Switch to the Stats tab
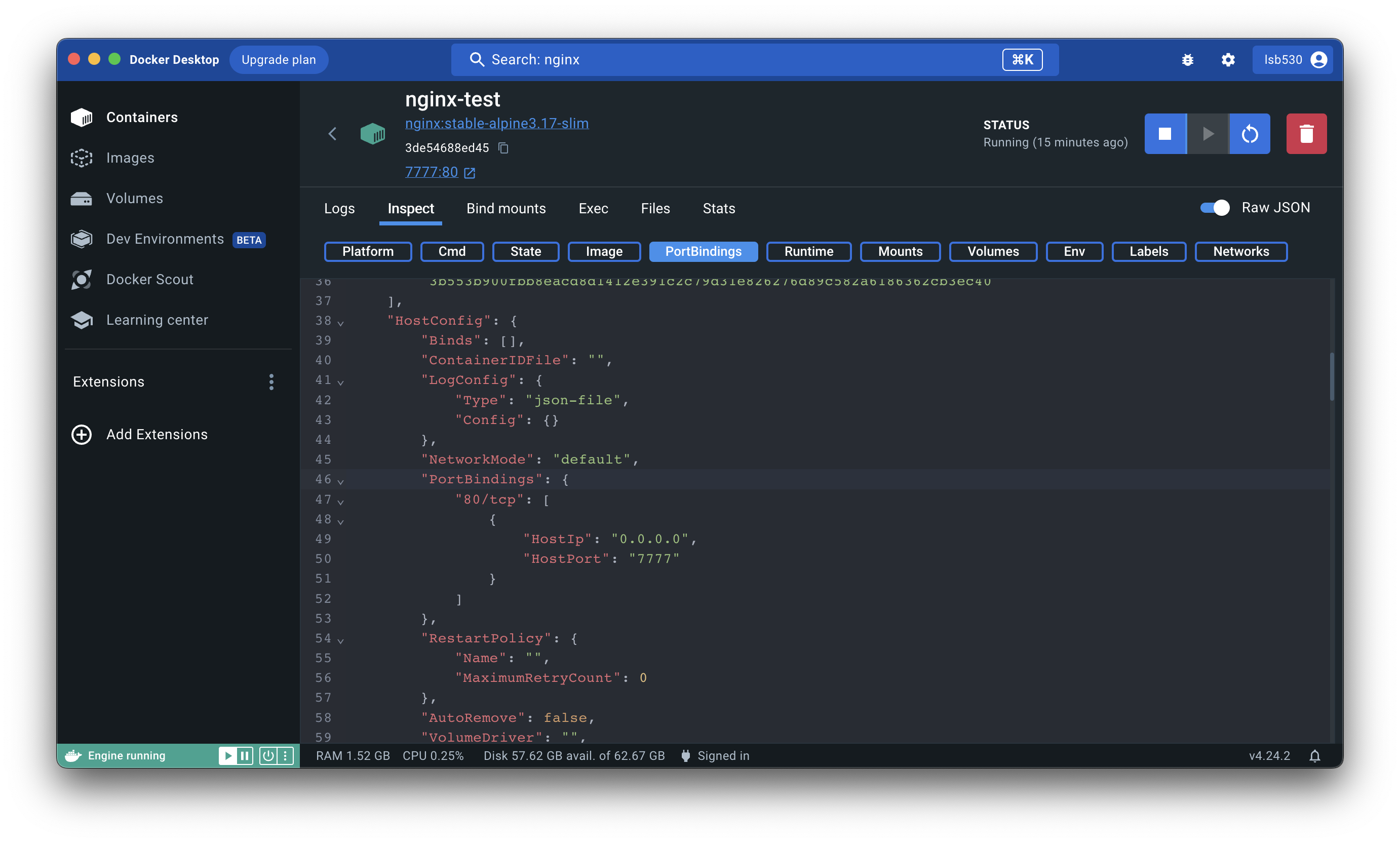 [718, 209]
